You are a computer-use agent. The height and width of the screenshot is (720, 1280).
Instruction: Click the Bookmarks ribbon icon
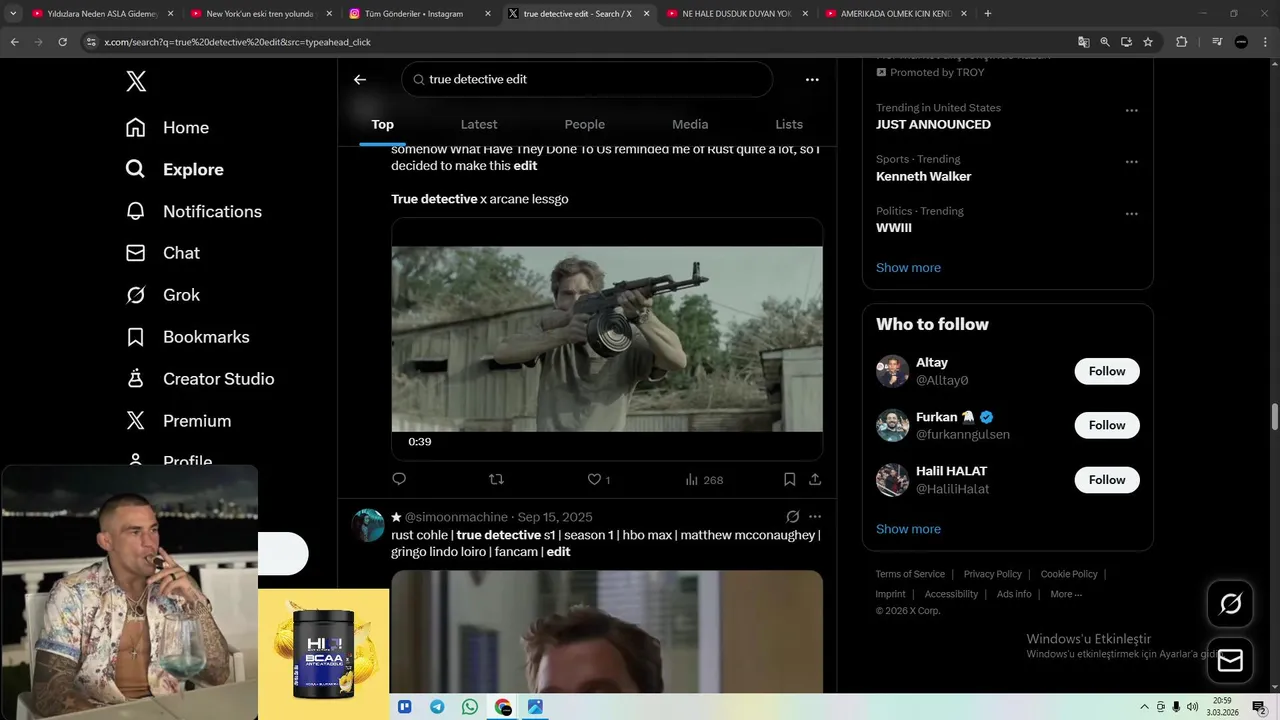click(136, 338)
